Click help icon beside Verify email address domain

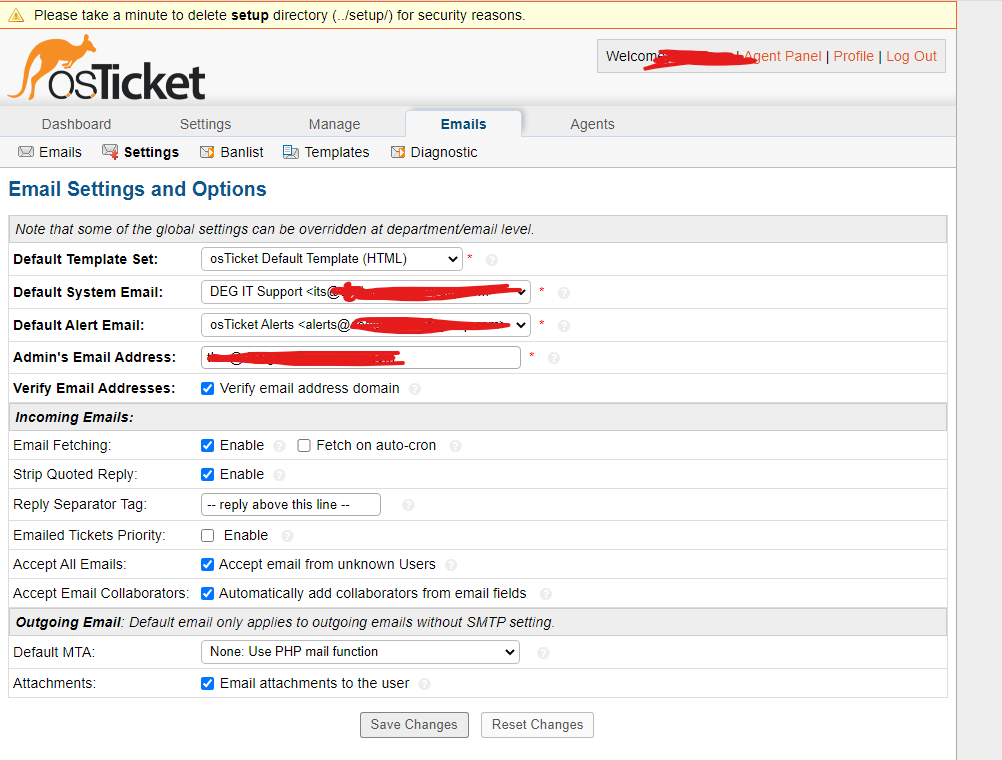(415, 389)
